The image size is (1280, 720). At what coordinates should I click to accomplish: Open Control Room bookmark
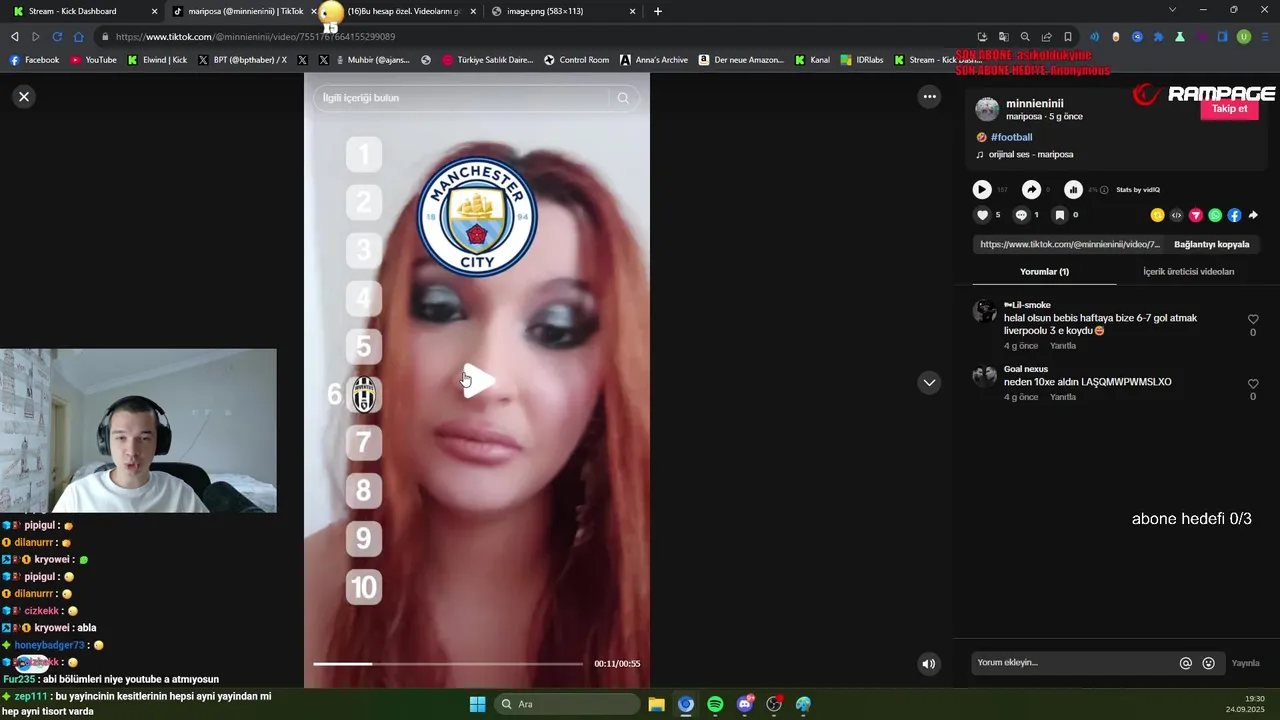(576, 60)
